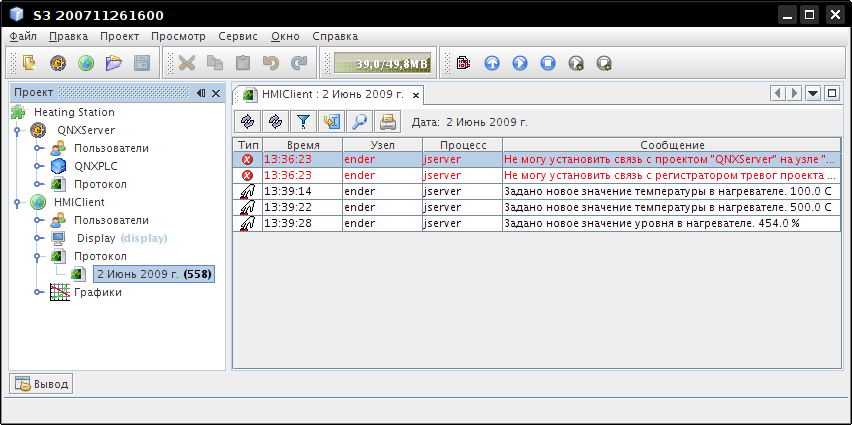This screenshot has width=852, height=425.
Task: Click the globe client toolbar icon
Action: pyautogui.click(x=86, y=63)
